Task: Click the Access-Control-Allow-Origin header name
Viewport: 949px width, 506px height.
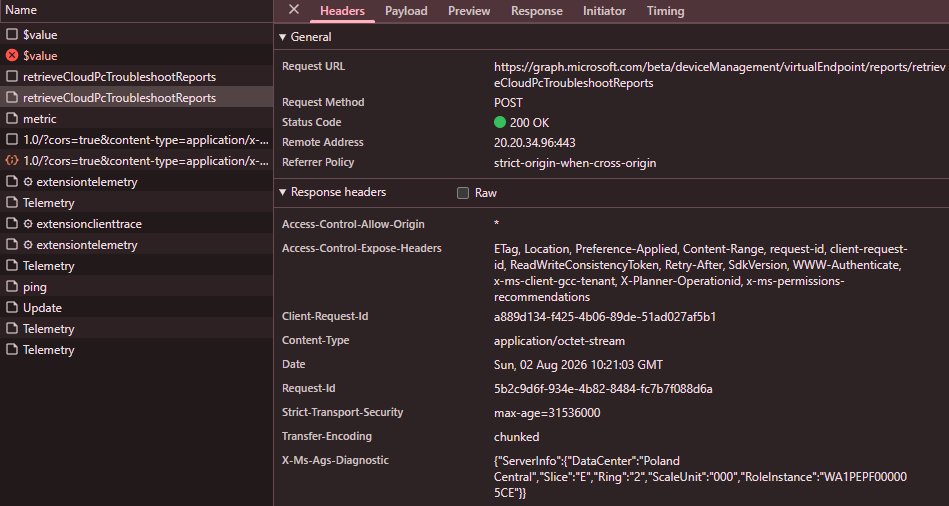Action: pos(353,224)
